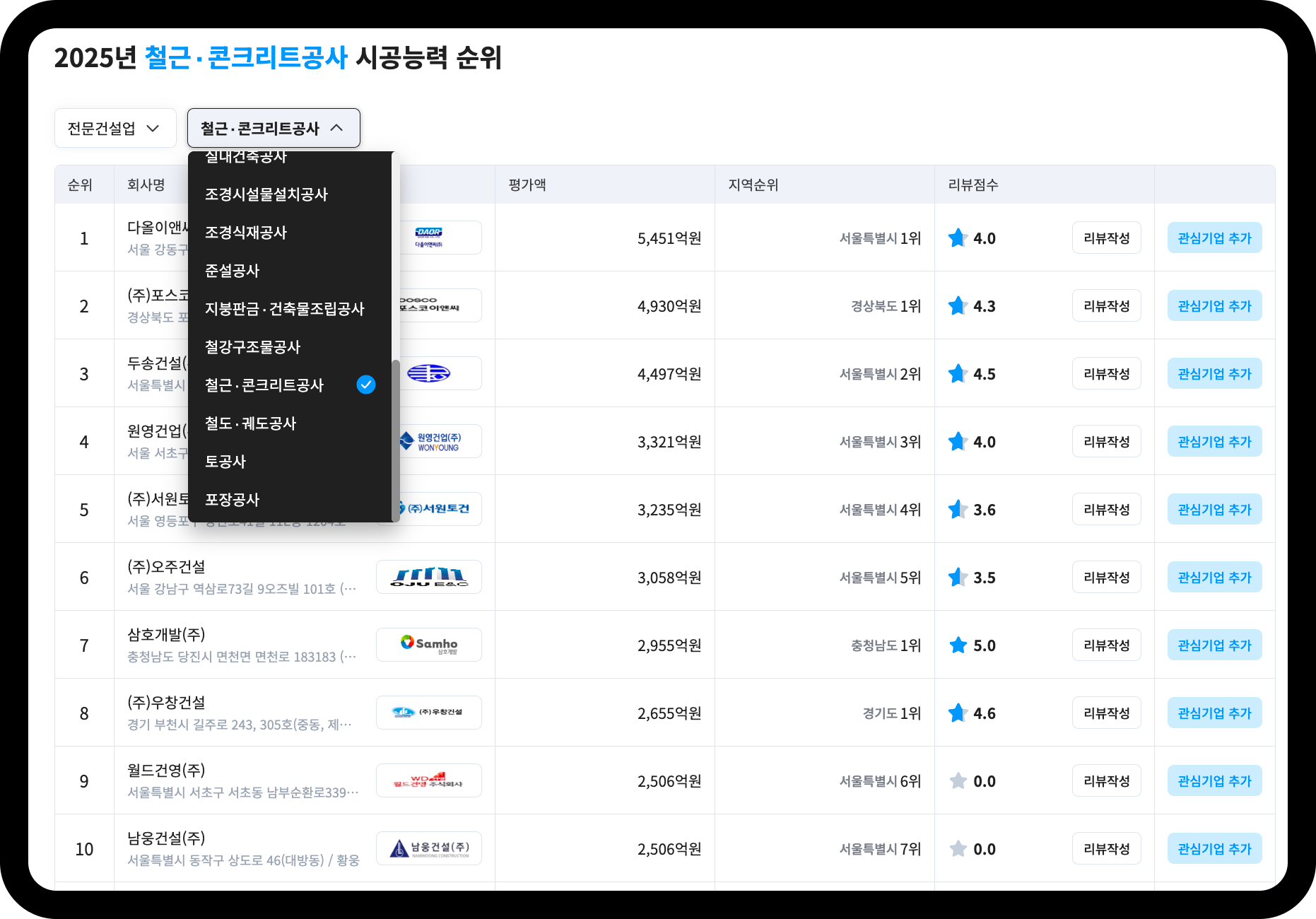Open the Samho logo thumbnail
Viewport: 1316px width, 919px height.
click(x=429, y=645)
